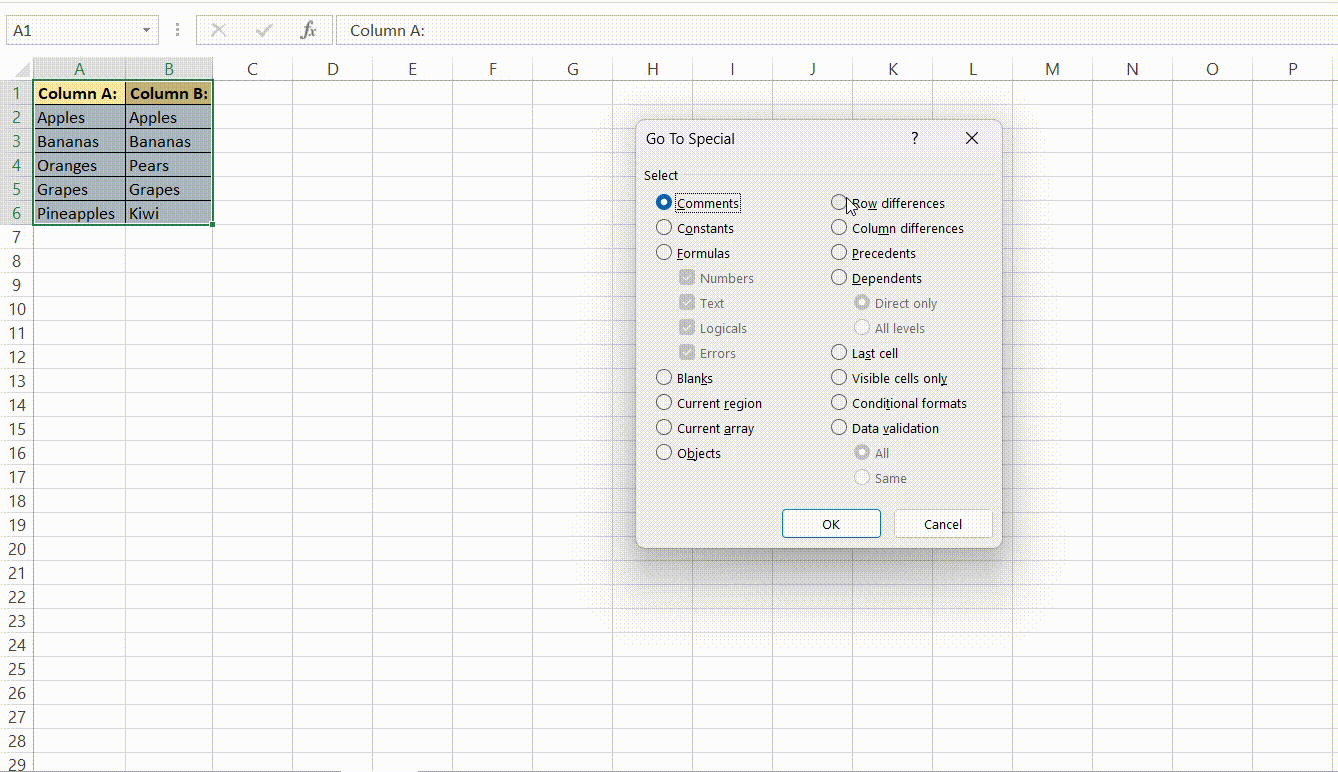Click the Go To Special dialog title
The height and width of the screenshot is (772, 1338).
(x=690, y=139)
